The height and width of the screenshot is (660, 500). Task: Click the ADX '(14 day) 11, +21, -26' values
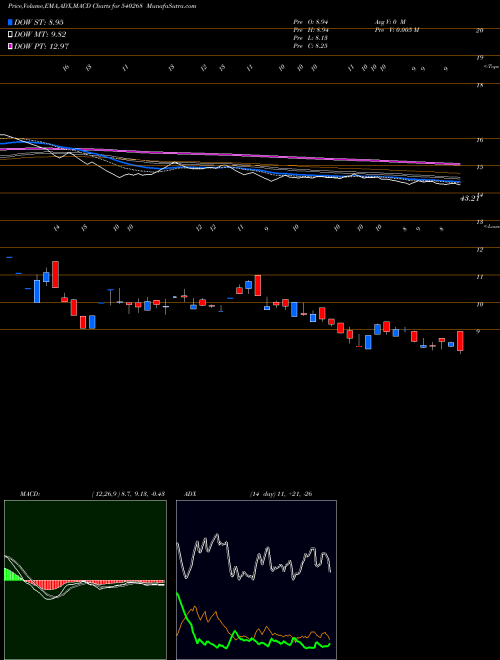(281, 494)
